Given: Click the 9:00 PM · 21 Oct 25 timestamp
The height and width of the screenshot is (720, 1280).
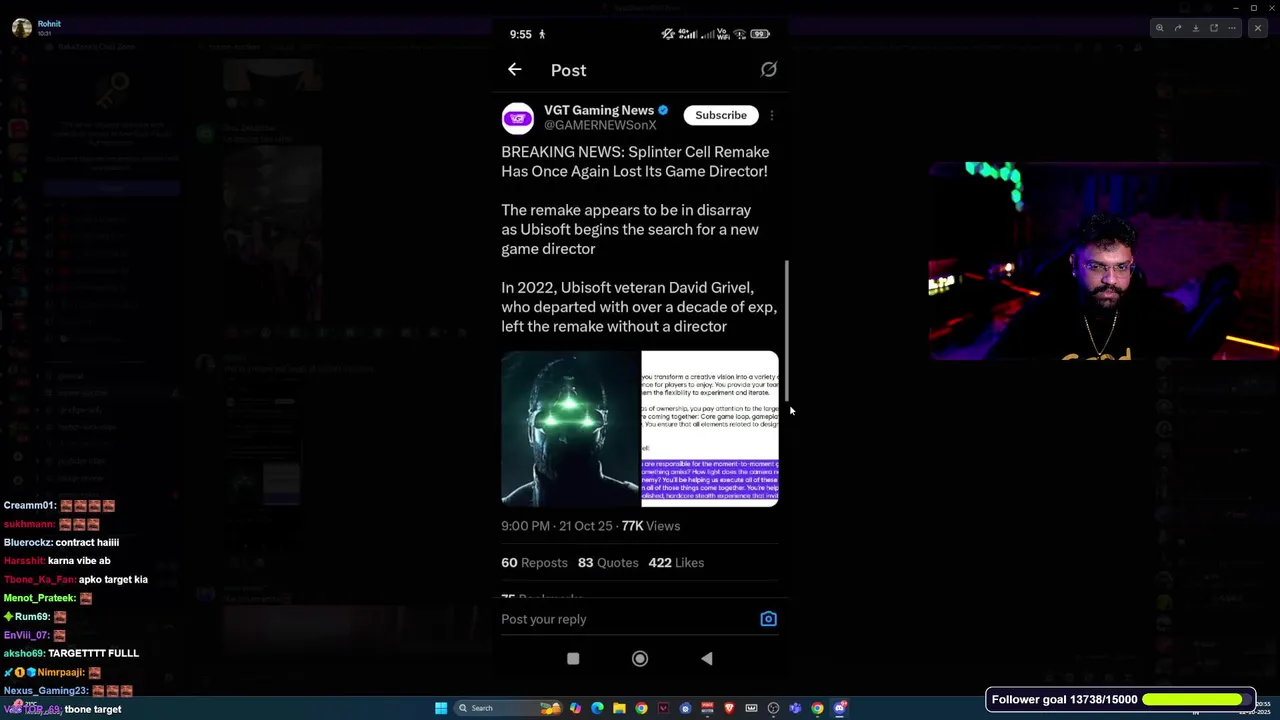Looking at the screenshot, I should coord(557,526).
